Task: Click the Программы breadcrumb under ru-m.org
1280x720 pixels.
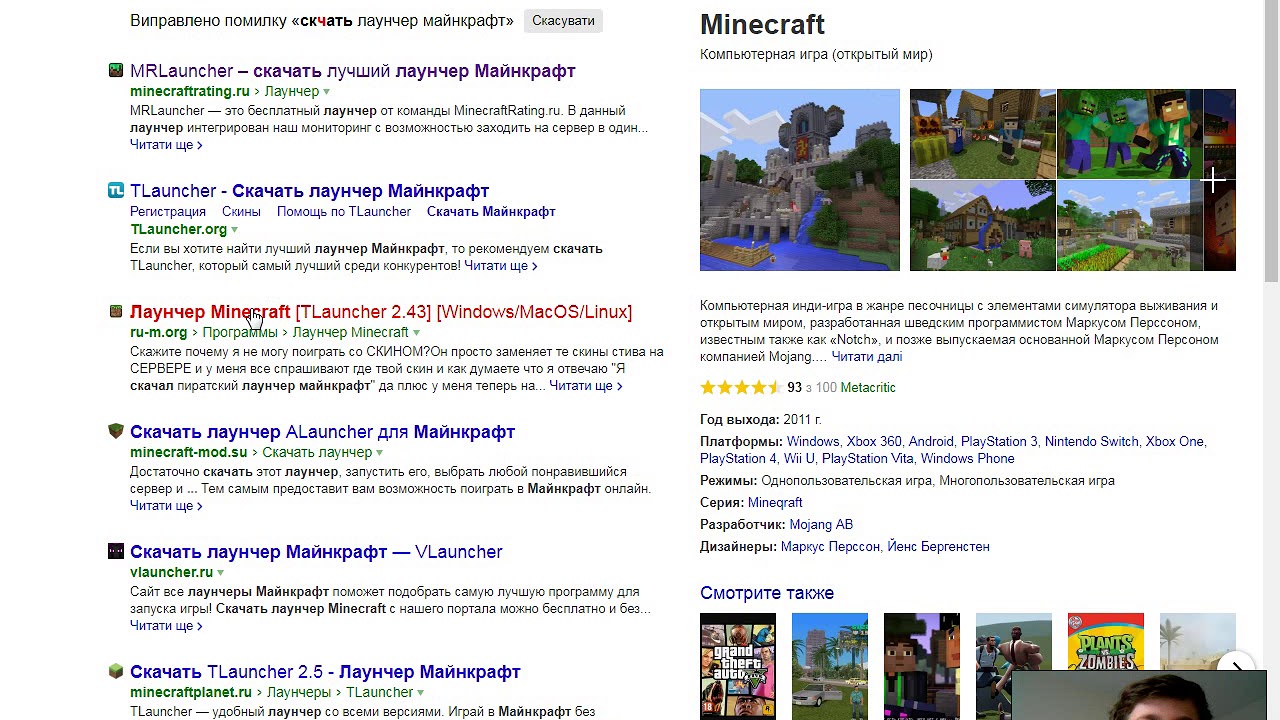Action: 240,332
